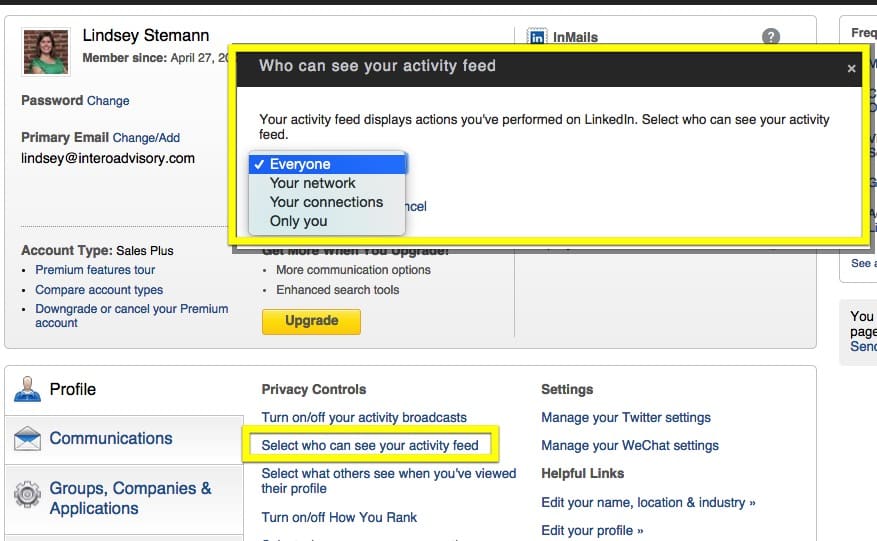Click the Helpful Links heading

[582, 473]
